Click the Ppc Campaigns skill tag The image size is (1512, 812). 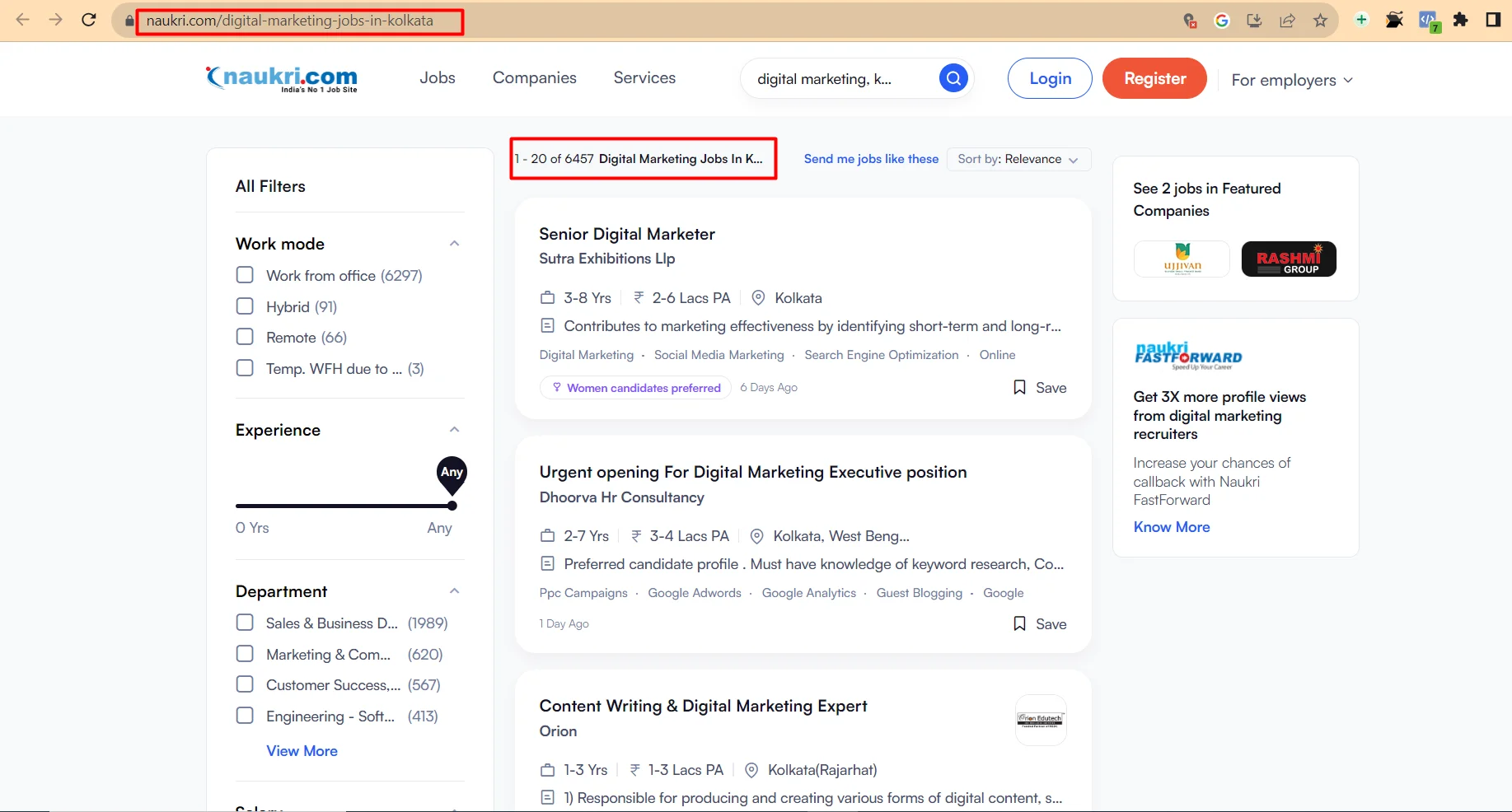[583, 593]
